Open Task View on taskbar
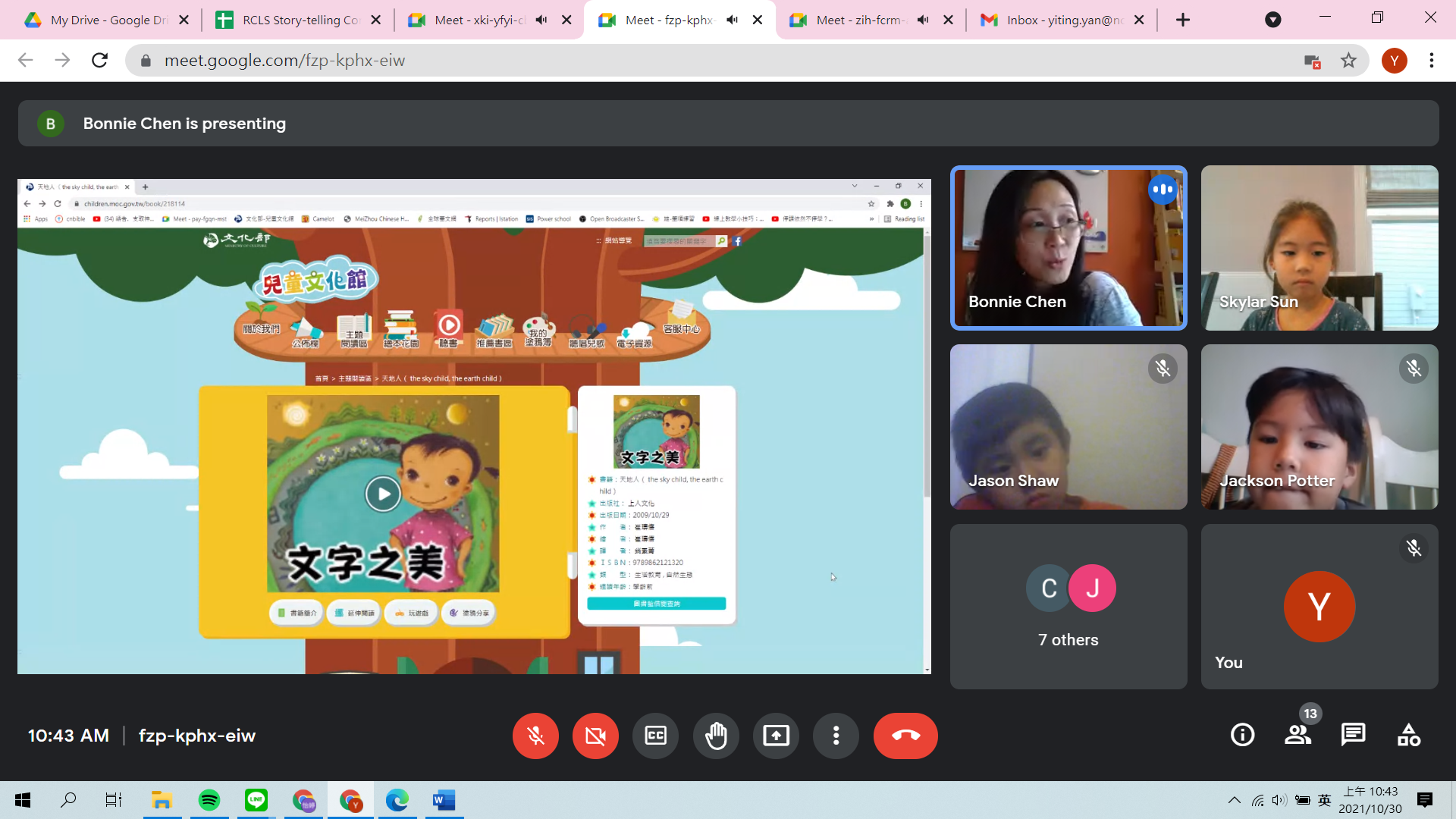Image resolution: width=1456 pixels, height=819 pixels. 114,800
